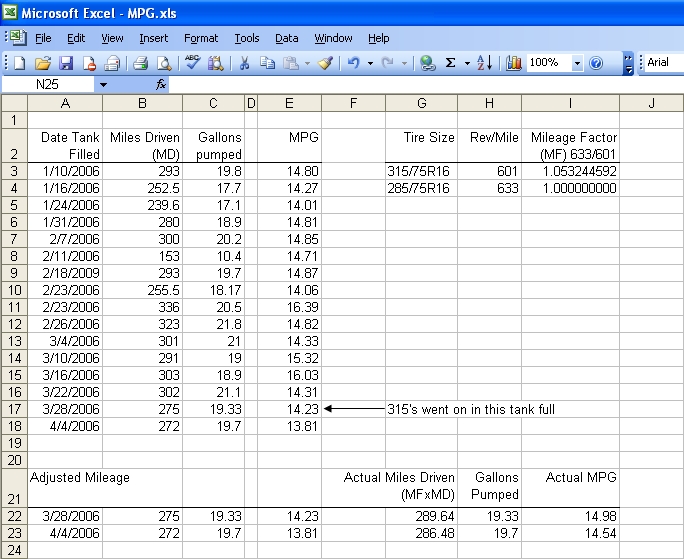Click the Open folder icon

(x=43, y=63)
